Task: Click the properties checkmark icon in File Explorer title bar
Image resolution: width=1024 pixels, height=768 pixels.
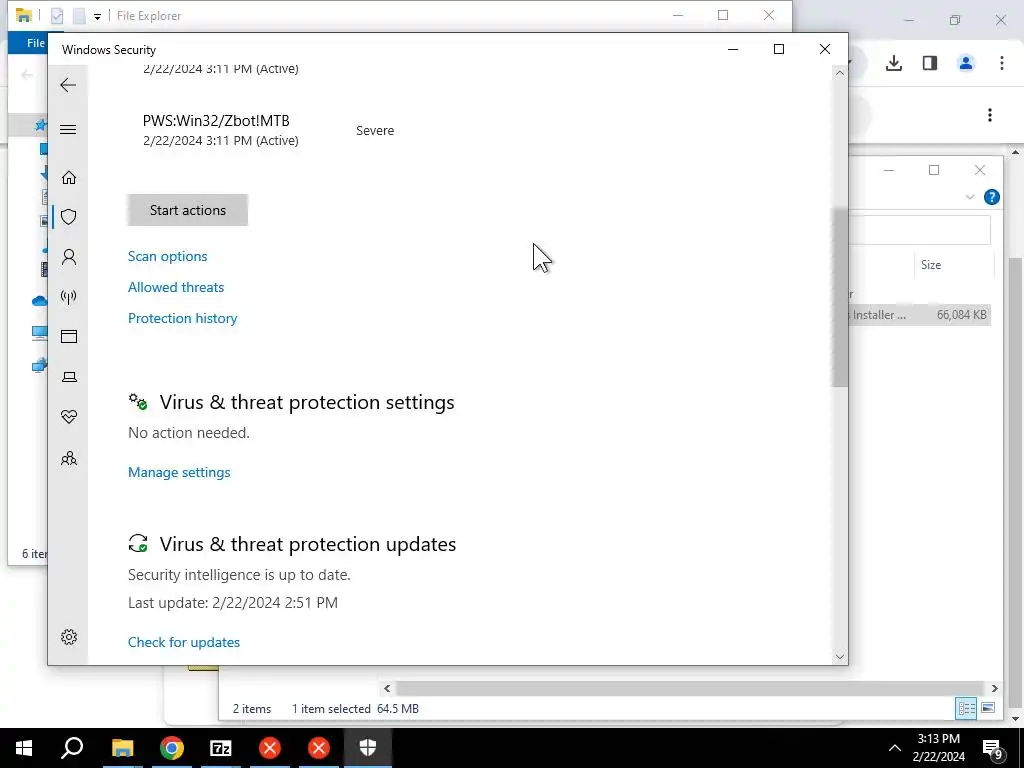Action: 57,16
